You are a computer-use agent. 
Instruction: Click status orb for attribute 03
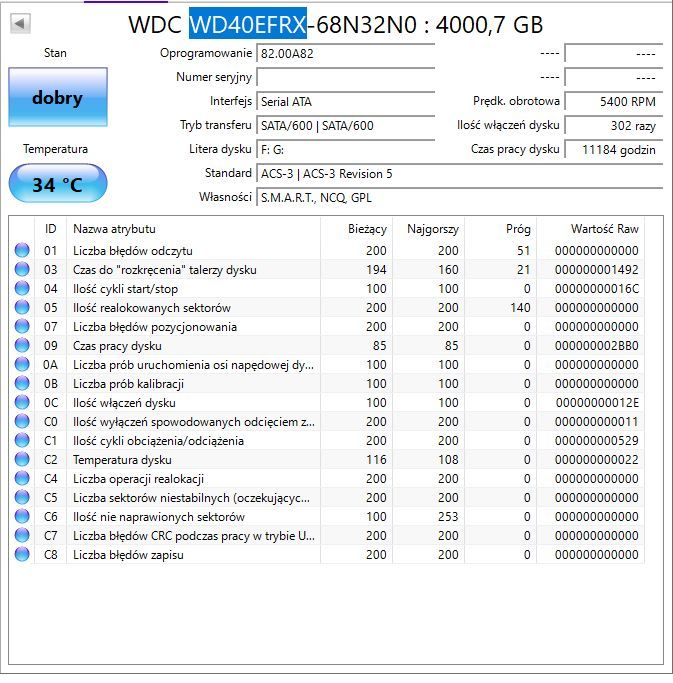[22, 269]
